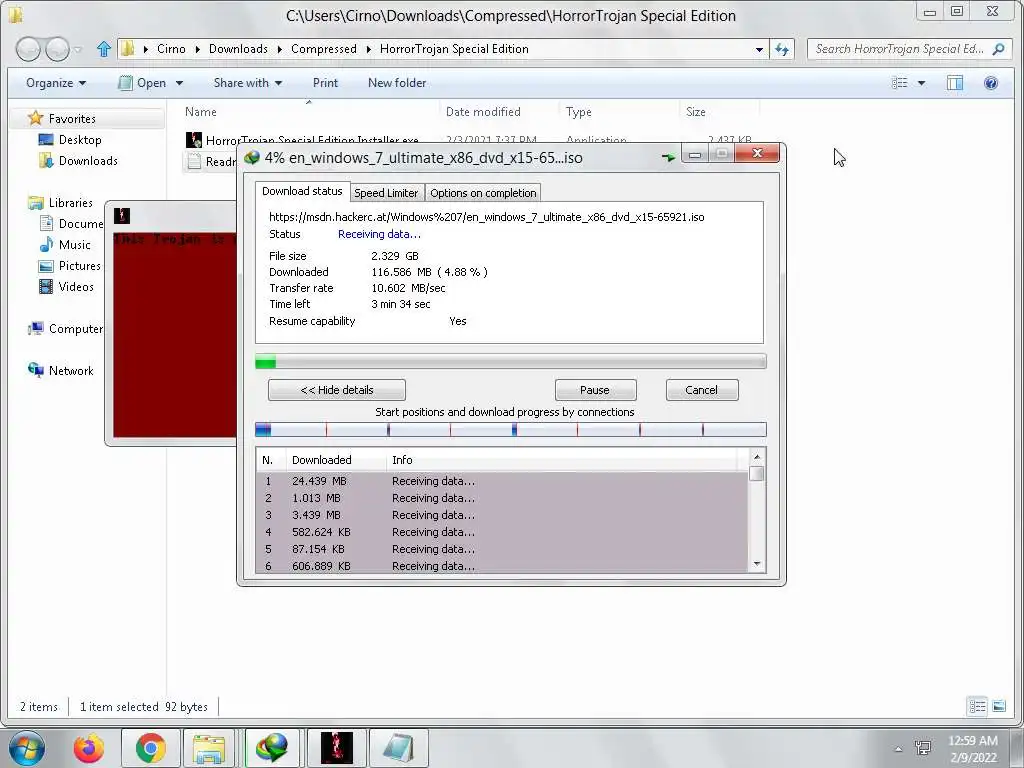Click the network tray icon

[923, 748]
